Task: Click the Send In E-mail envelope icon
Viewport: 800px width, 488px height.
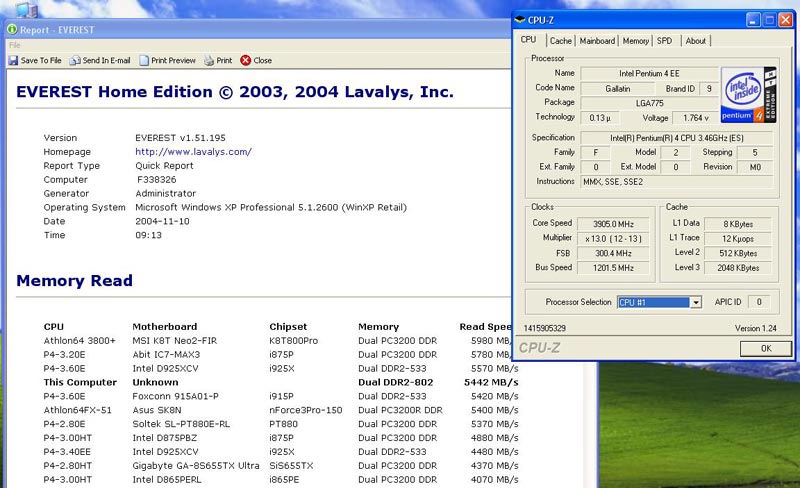Action: [75, 60]
